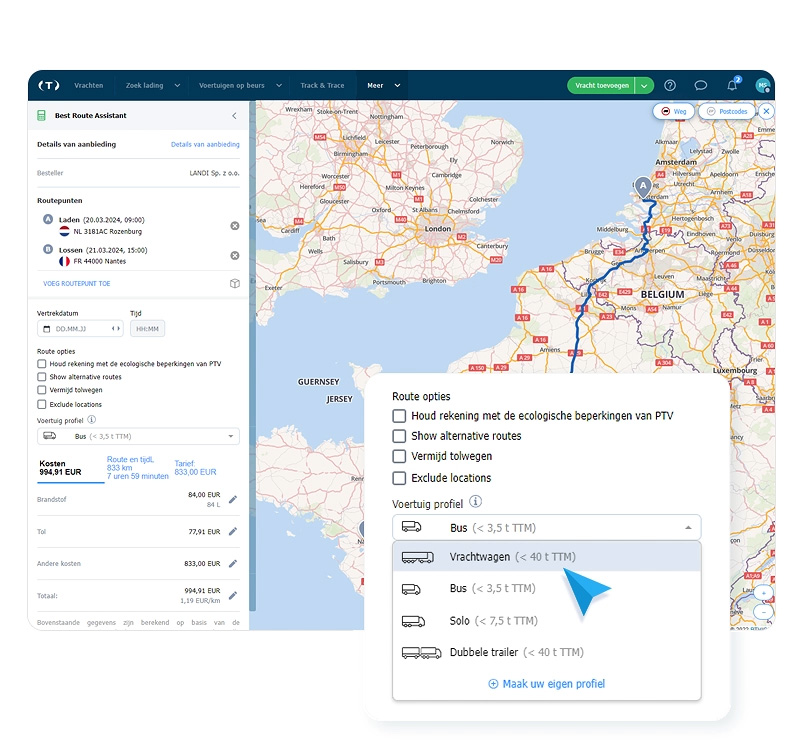The height and width of the screenshot is (750, 800).
Task: Collapse the Best Route Assistant panel arrow
Action: pyautogui.click(x=234, y=116)
